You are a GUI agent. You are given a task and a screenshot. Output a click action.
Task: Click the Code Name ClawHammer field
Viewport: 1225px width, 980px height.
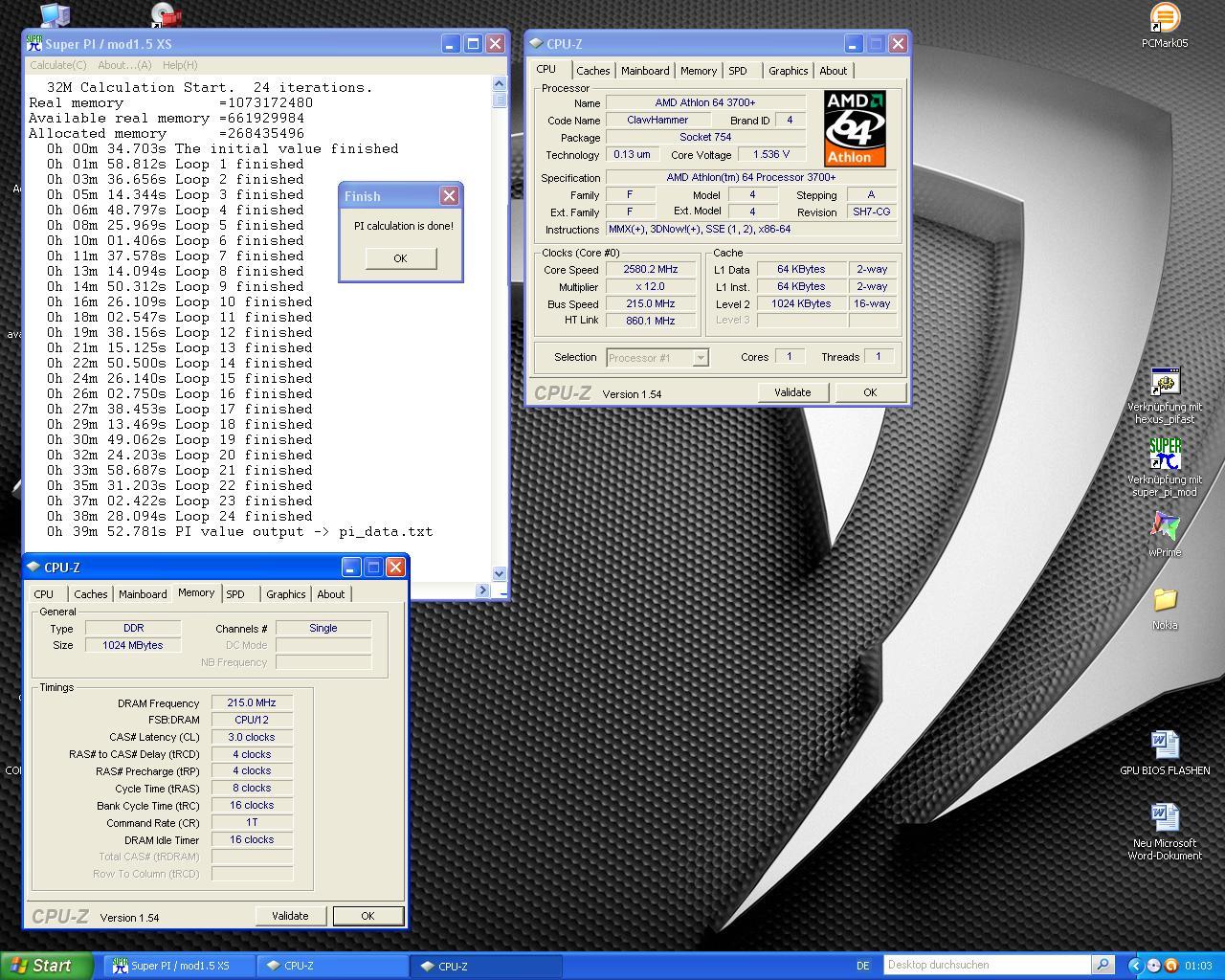657,121
